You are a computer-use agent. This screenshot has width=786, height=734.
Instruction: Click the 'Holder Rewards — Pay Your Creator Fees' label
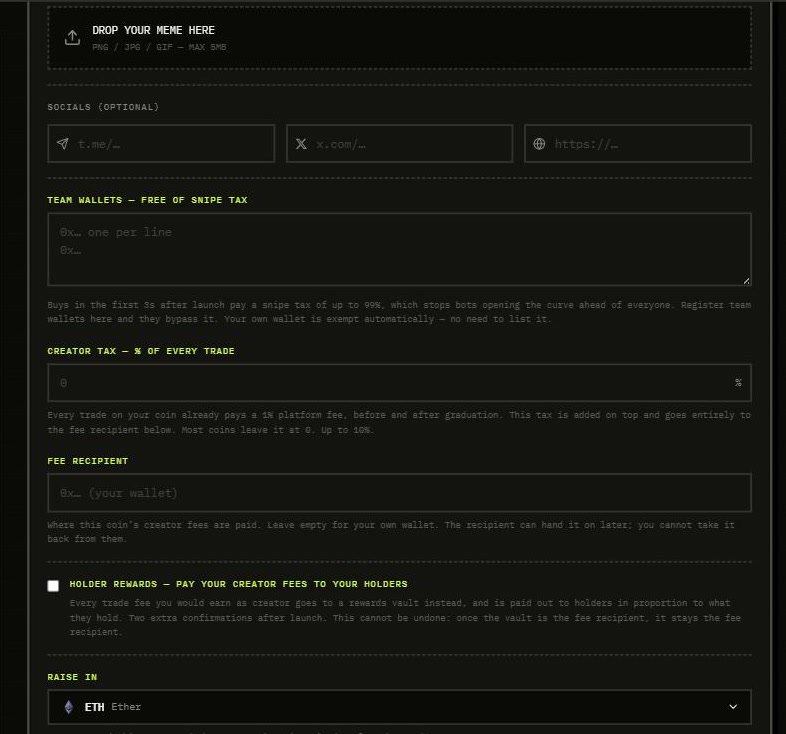click(239, 584)
